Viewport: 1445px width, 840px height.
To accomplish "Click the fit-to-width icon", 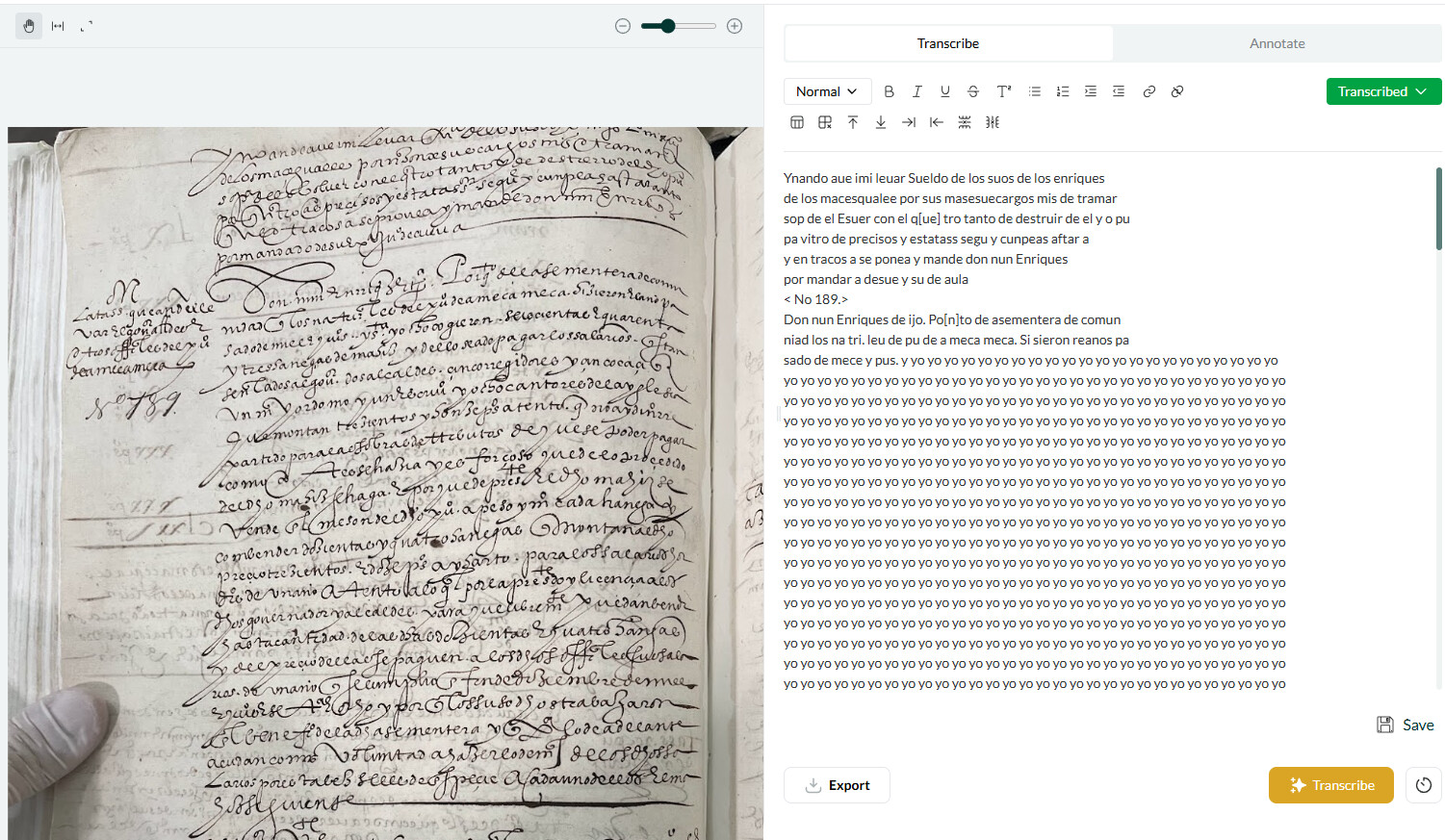I will [58, 26].
